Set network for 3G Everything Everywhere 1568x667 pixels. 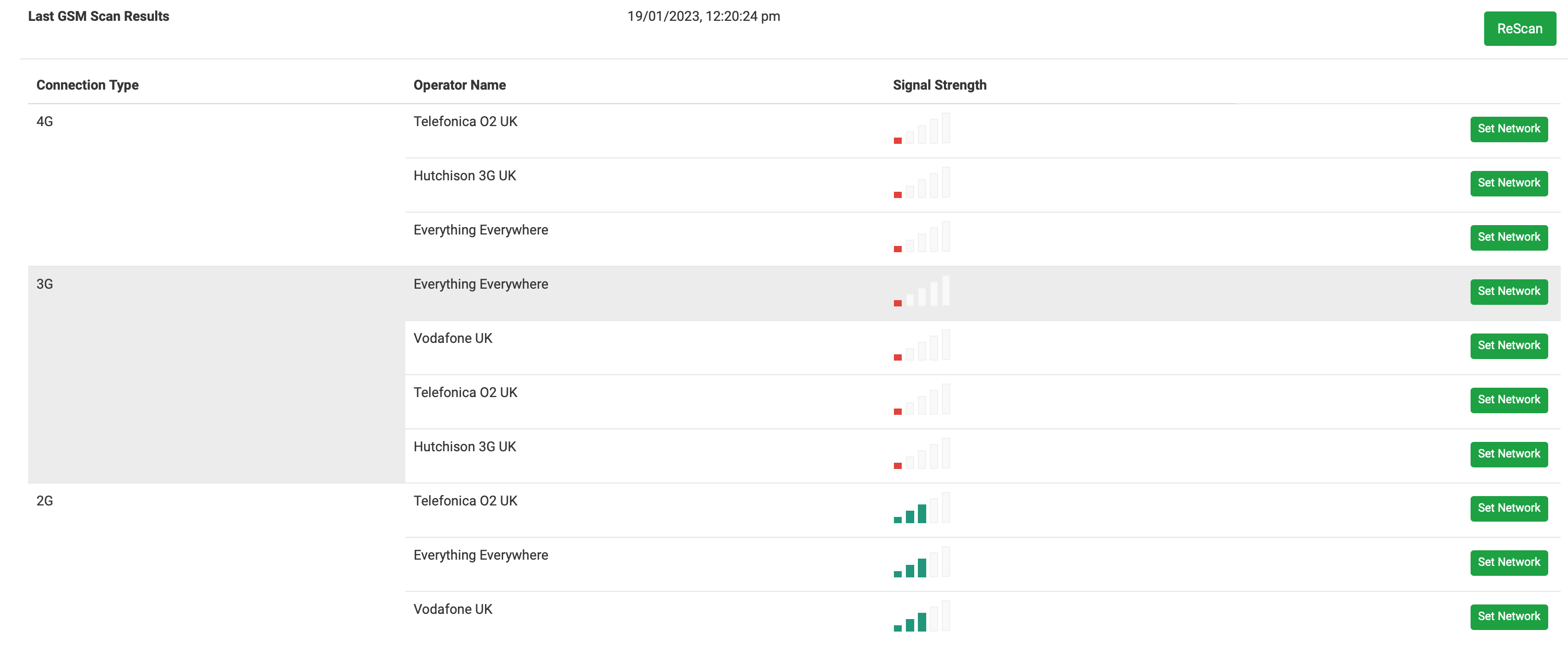1508,292
